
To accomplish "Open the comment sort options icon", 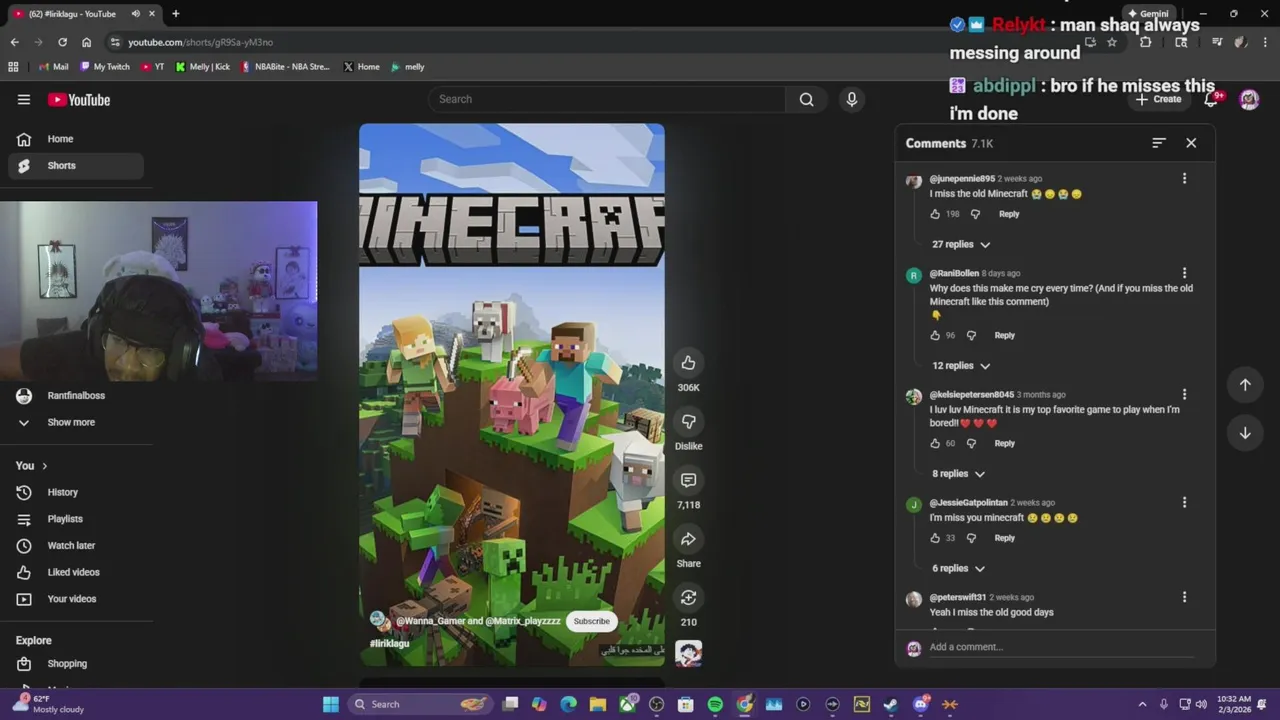I will pyautogui.click(x=1159, y=143).
